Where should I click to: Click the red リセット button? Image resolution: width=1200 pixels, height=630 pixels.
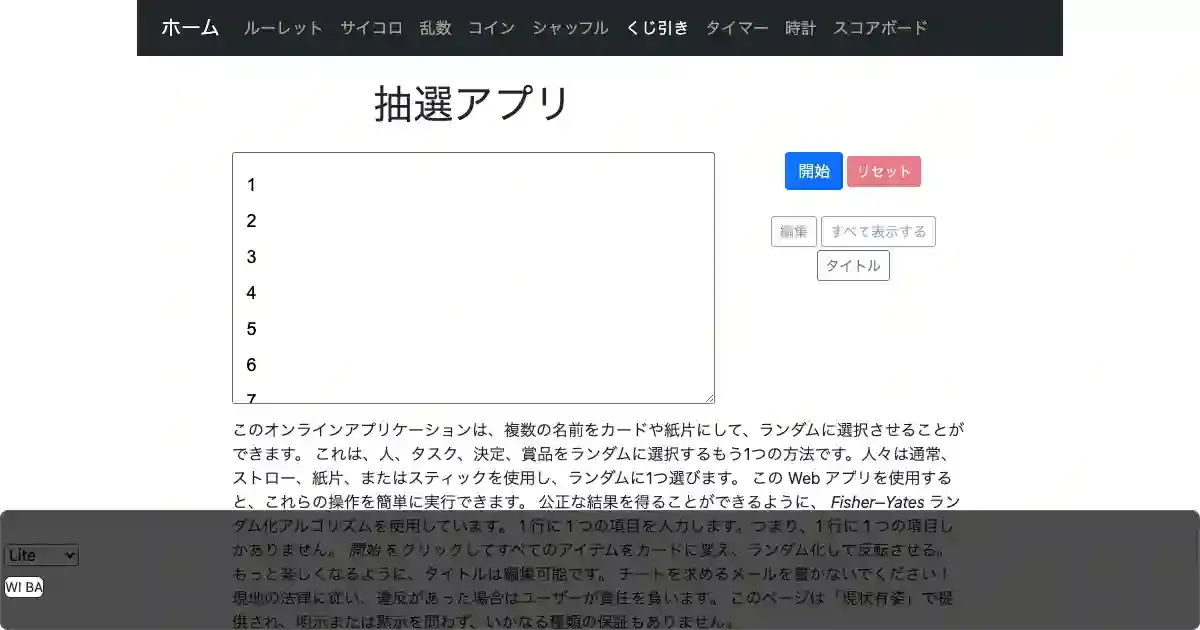883,171
